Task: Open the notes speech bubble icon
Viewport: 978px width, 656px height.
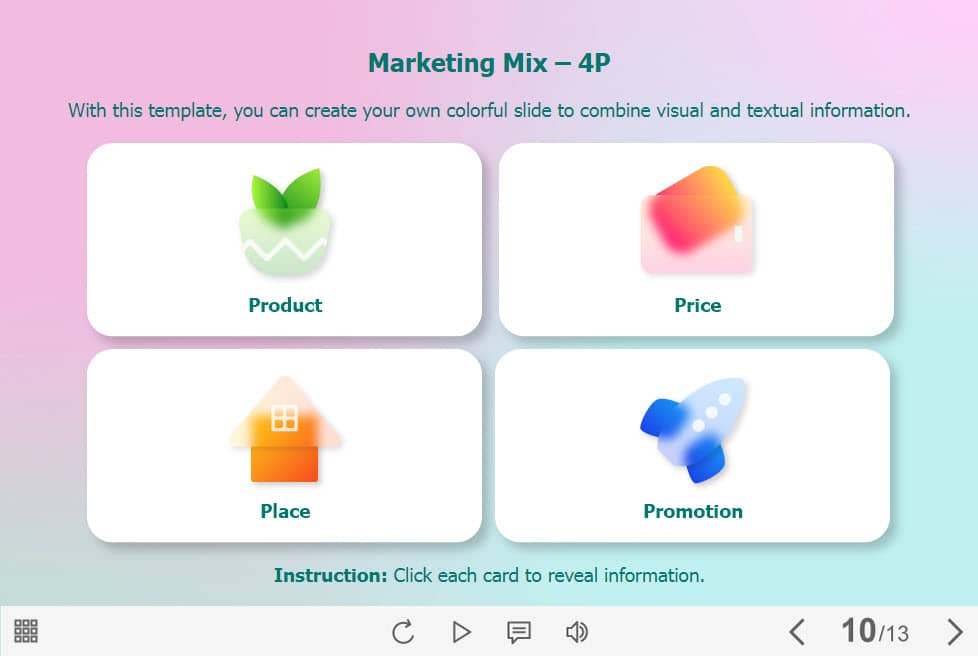Action: coord(518,632)
